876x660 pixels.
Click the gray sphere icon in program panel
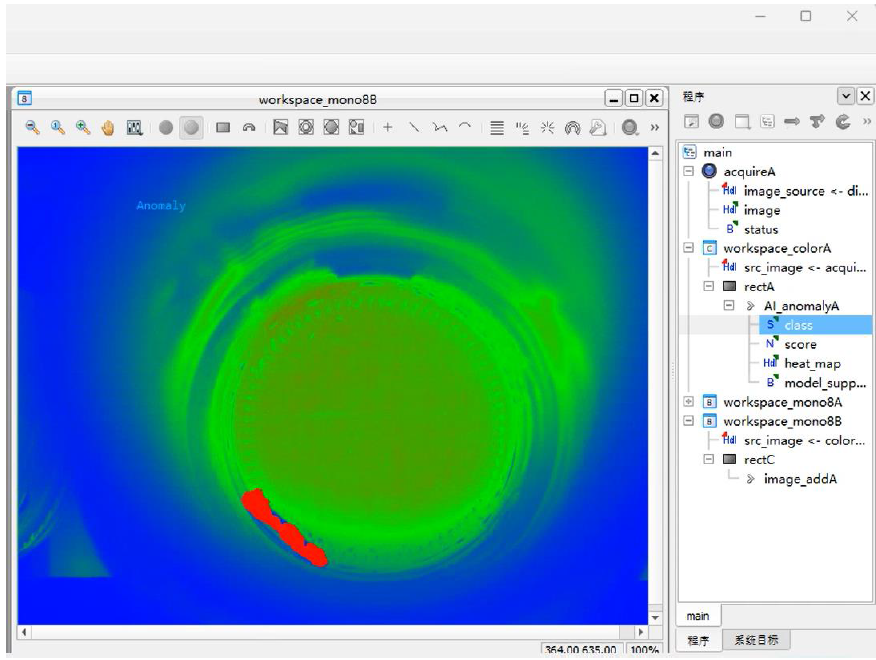(x=716, y=121)
